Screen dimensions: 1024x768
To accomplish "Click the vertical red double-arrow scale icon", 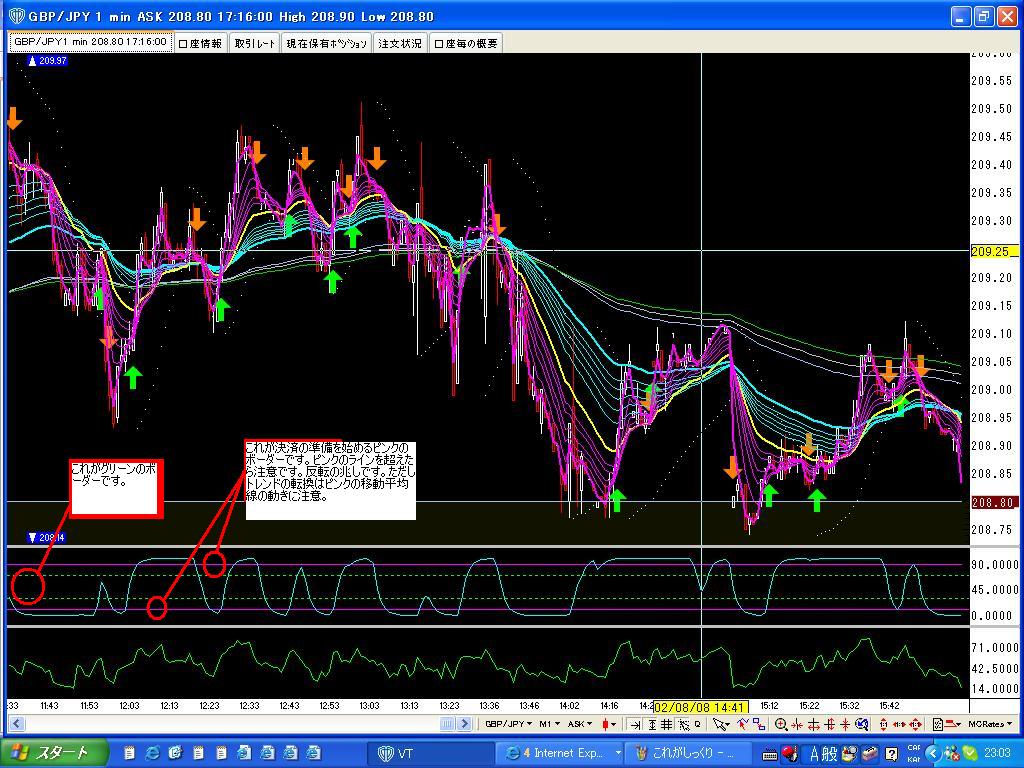I will (884, 724).
